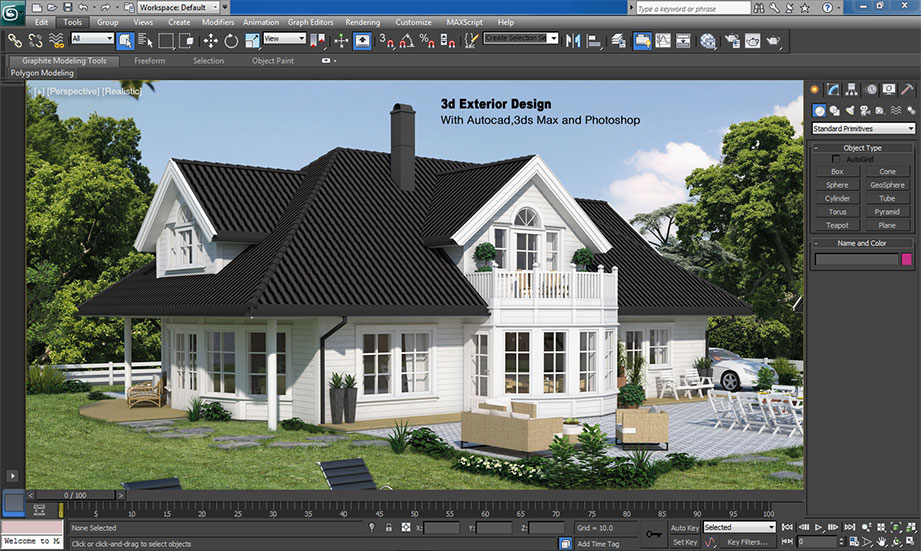Click the Set Key button
This screenshot has width=921, height=551.
click(685, 542)
